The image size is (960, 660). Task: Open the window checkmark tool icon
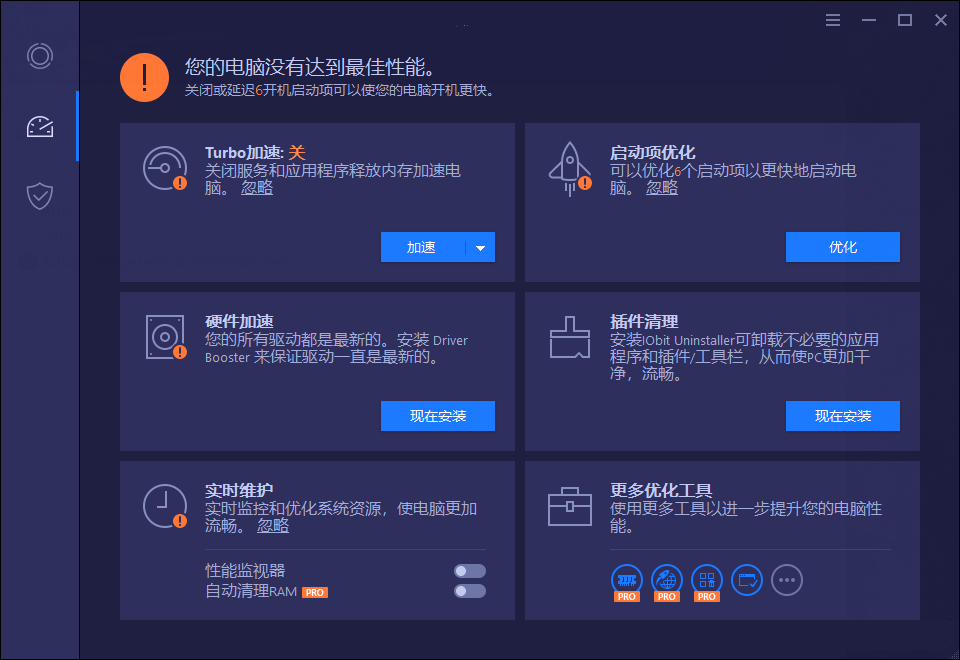click(x=747, y=580)
